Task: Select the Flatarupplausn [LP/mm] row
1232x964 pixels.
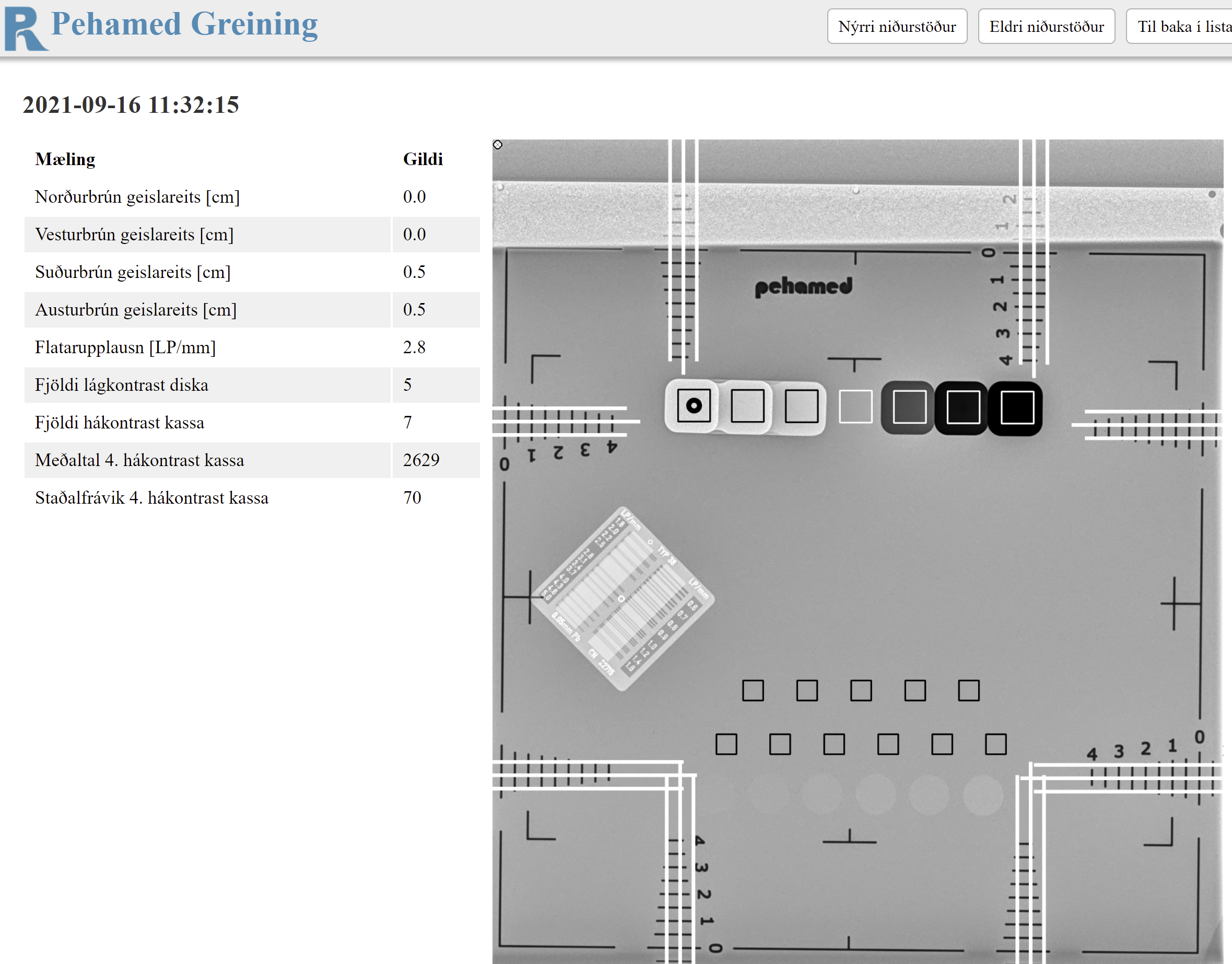Action: coord(125,347)
